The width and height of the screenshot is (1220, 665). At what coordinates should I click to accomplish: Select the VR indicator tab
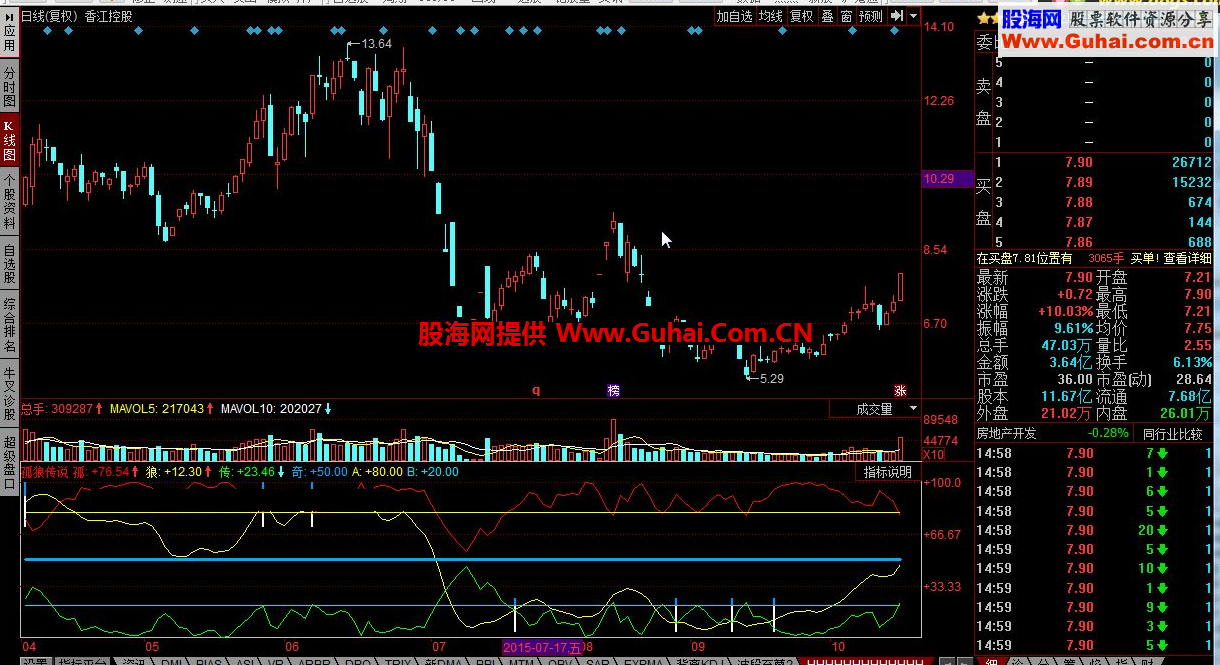click(x=274, y=661)
